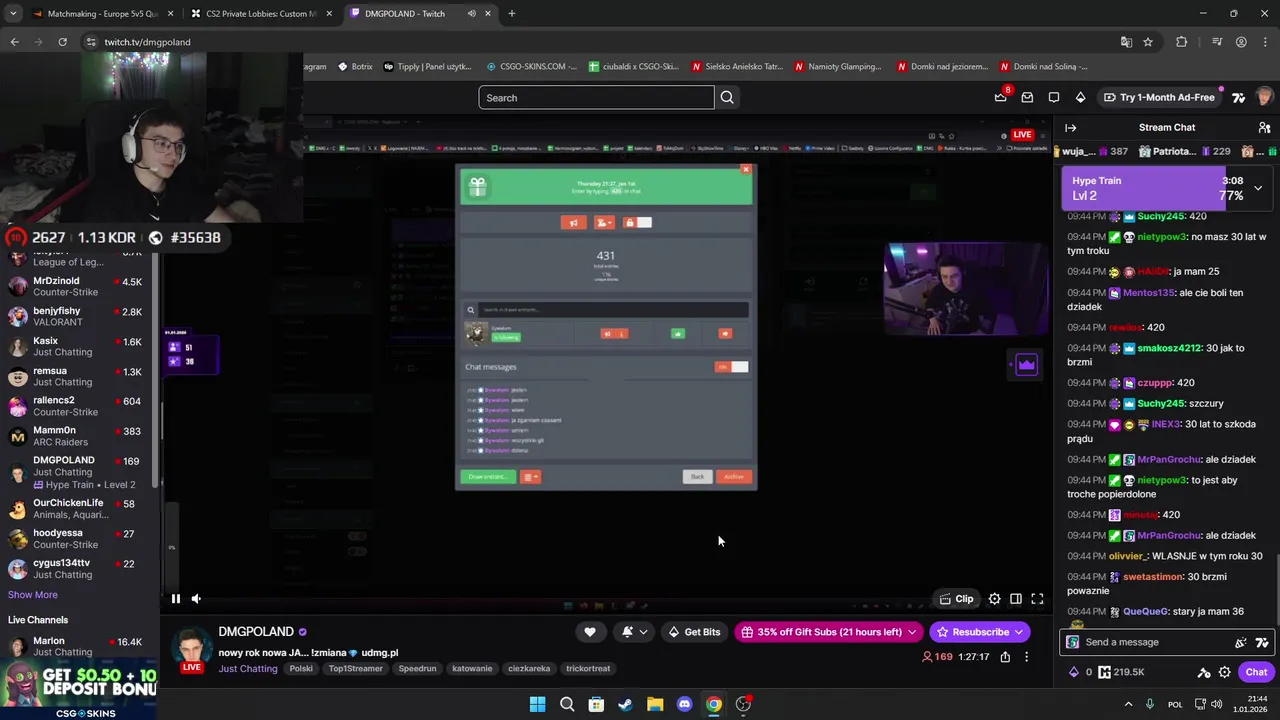Open 35% off Gift Subs dropdown
This screenshot has height=720, width=1280.
click(x=828, y=632)
